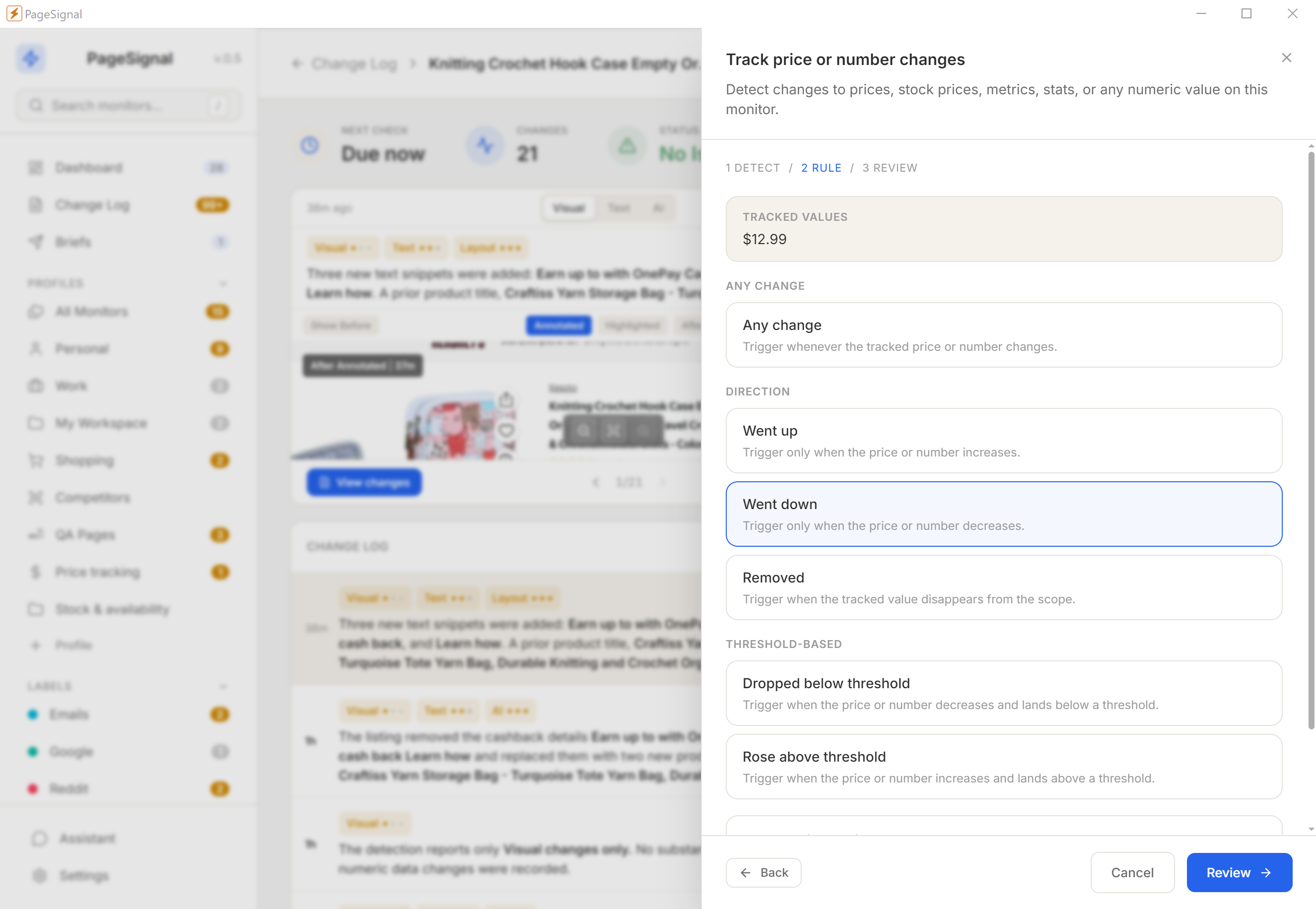
Task: Click the Show Before button
Action: coord(341,326)
